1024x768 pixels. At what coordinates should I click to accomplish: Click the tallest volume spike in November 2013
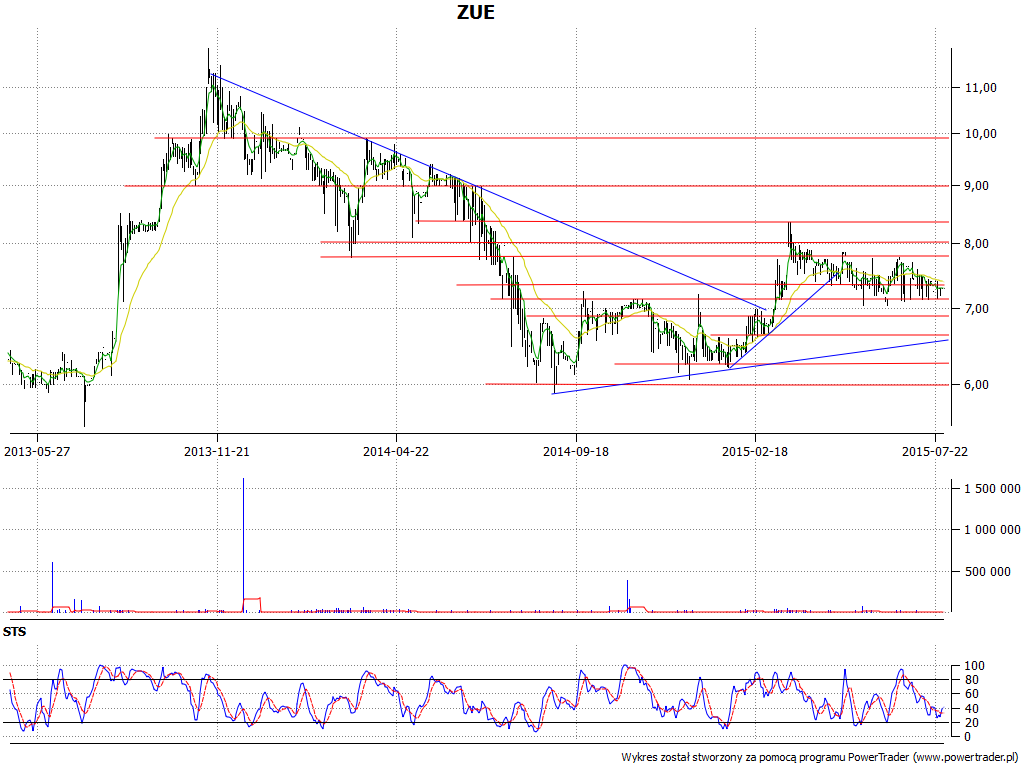point(244,545)
